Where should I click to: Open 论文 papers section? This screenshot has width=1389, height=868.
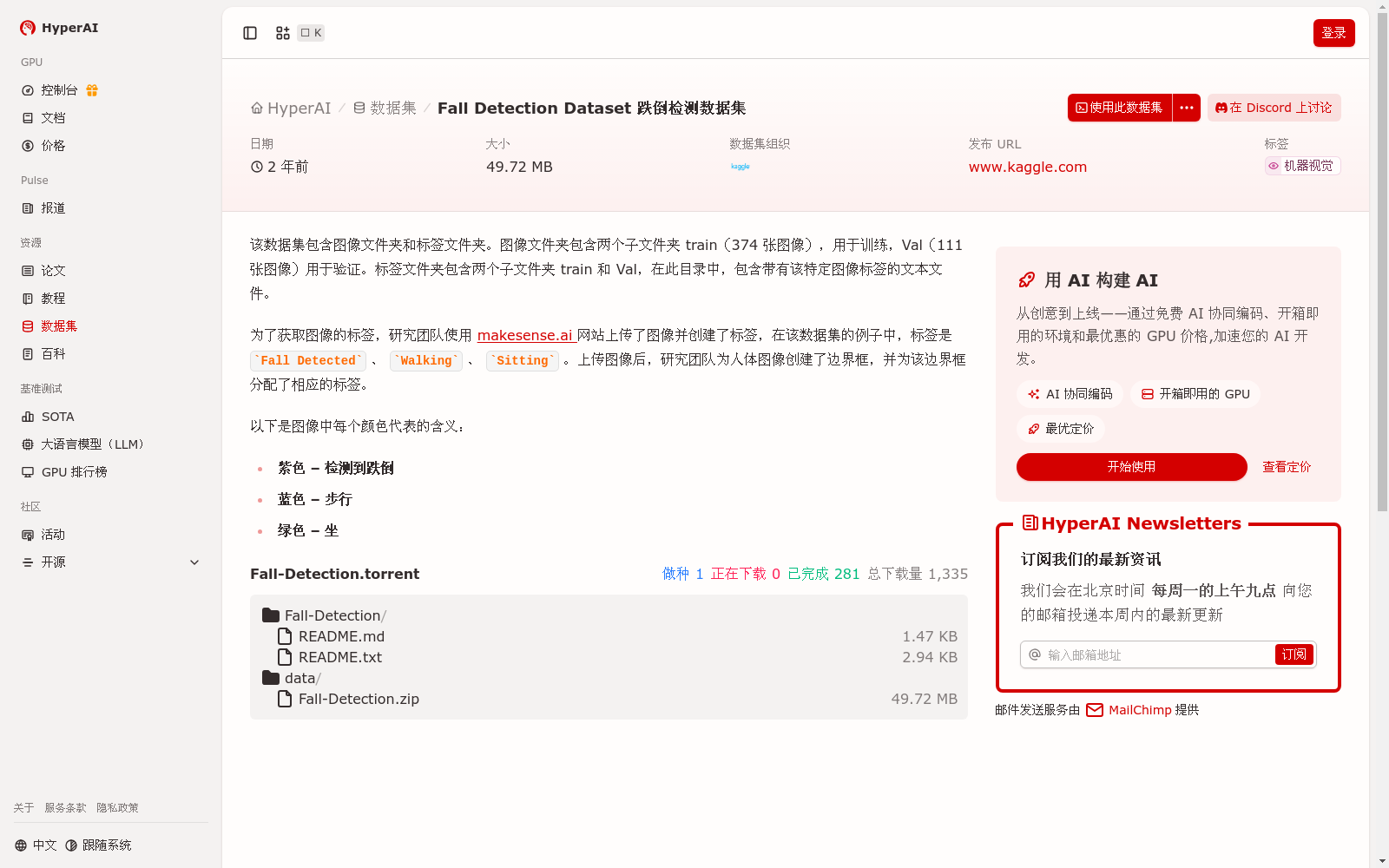(x=43, y=271)
